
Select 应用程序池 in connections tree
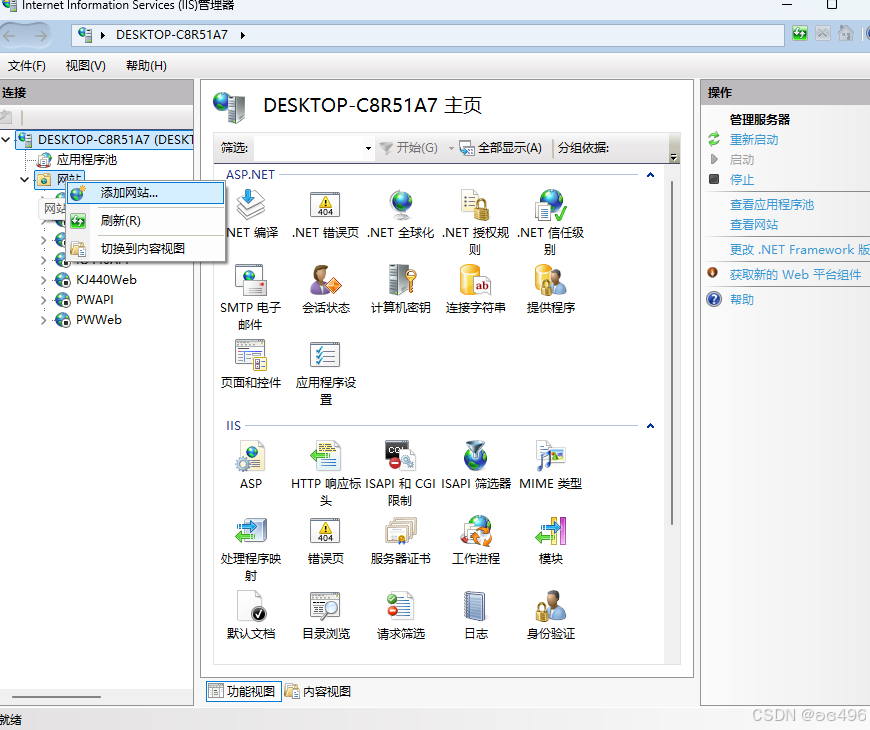point(87,160)
